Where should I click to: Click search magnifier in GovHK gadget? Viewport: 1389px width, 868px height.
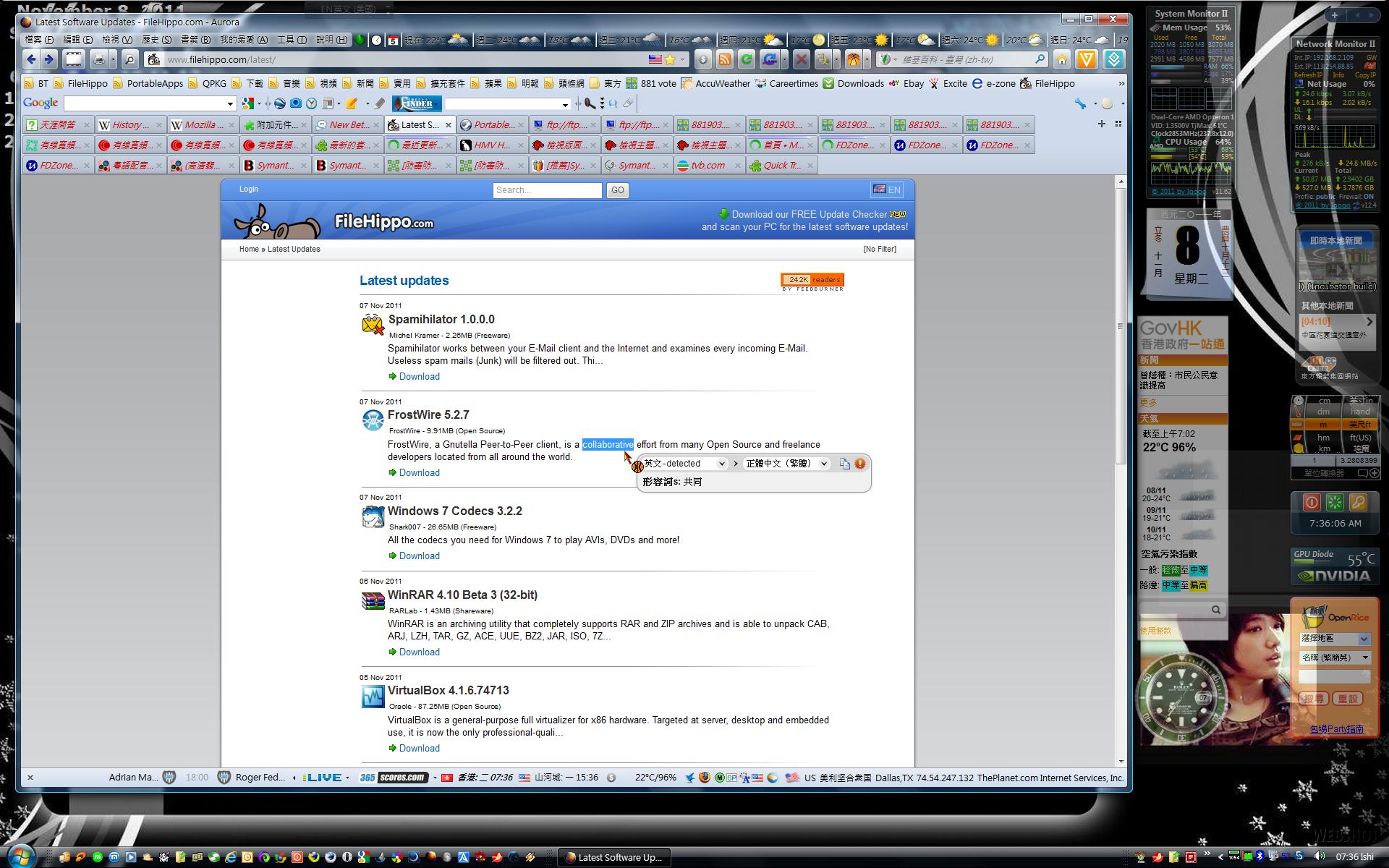tap(1216, 610)
